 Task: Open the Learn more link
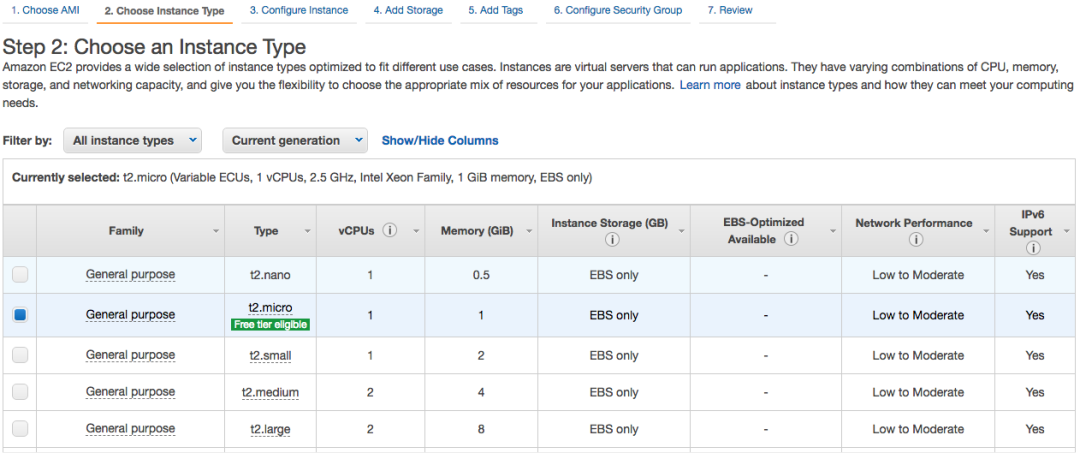(710, 86)
